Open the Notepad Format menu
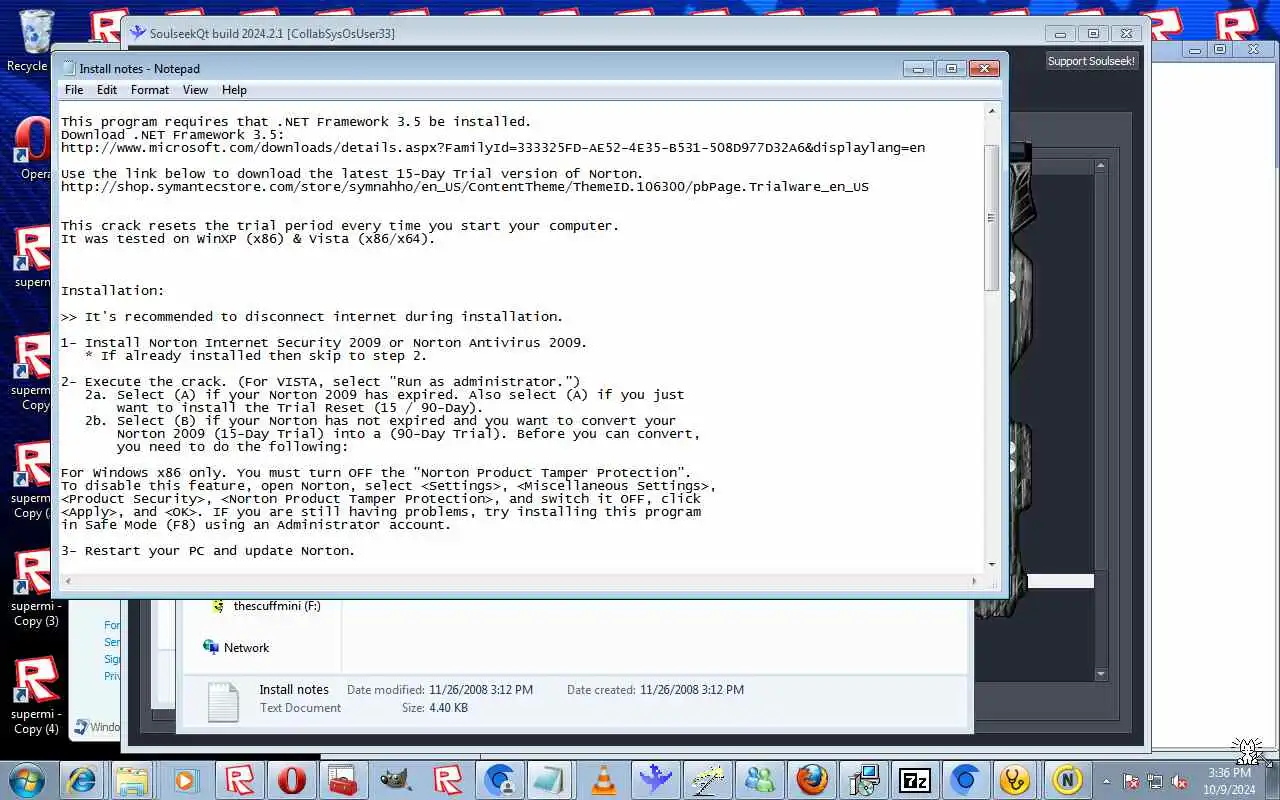The image size is (1280, 800). point(150,90)
